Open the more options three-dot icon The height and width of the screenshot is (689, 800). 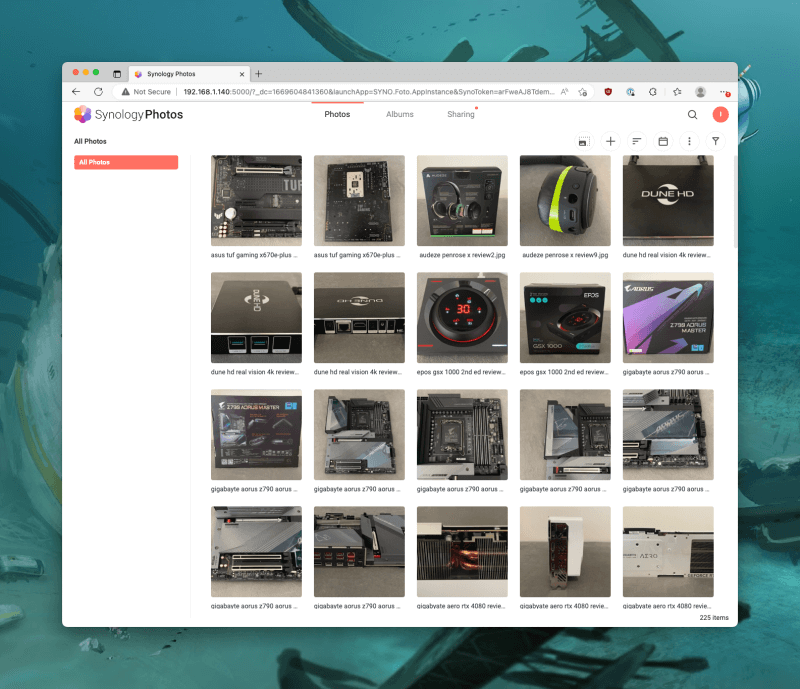coord(690,141)
